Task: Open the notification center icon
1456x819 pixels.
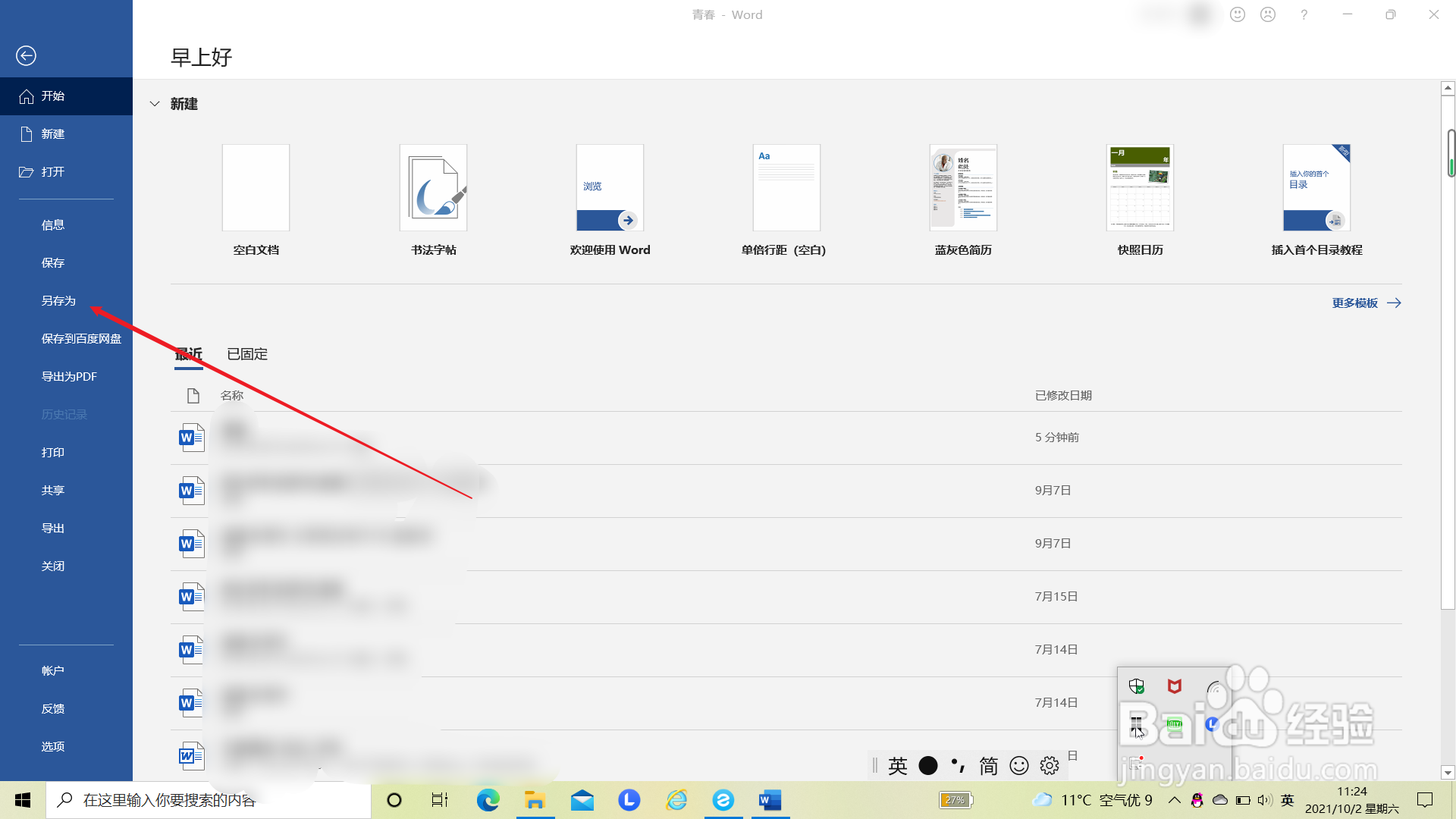Action: 1425,800
